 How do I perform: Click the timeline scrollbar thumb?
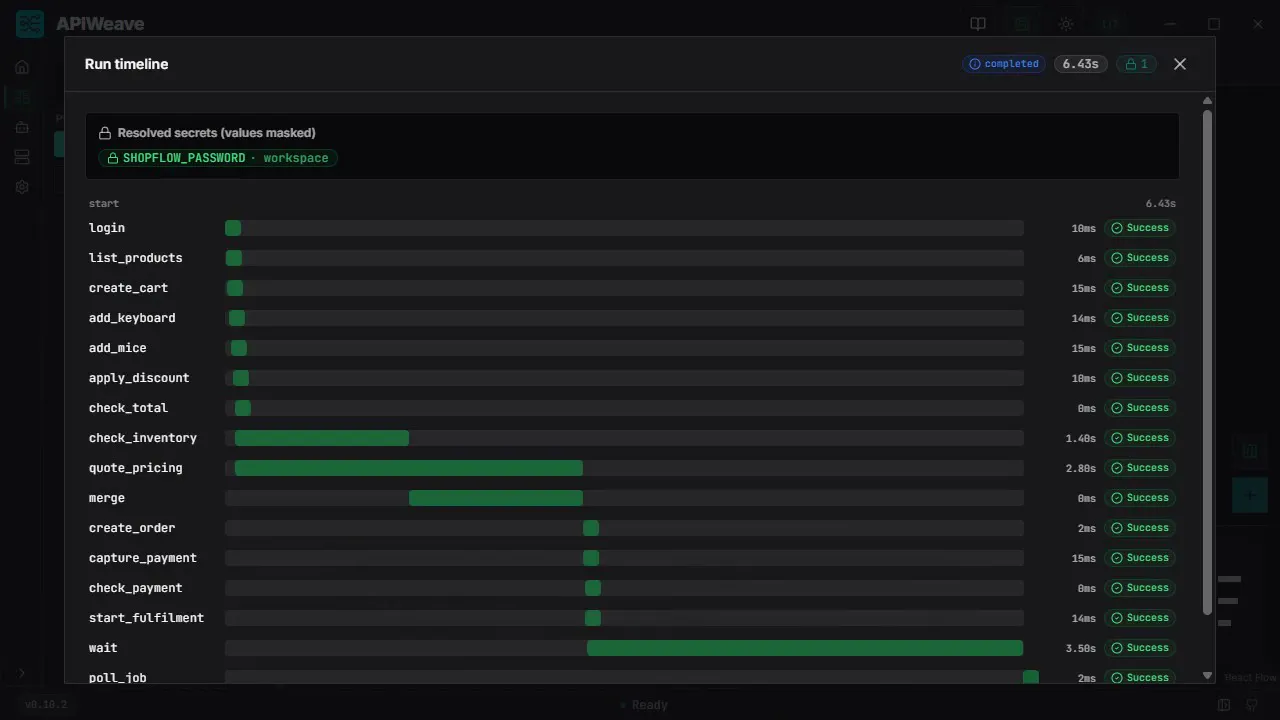1207,362
